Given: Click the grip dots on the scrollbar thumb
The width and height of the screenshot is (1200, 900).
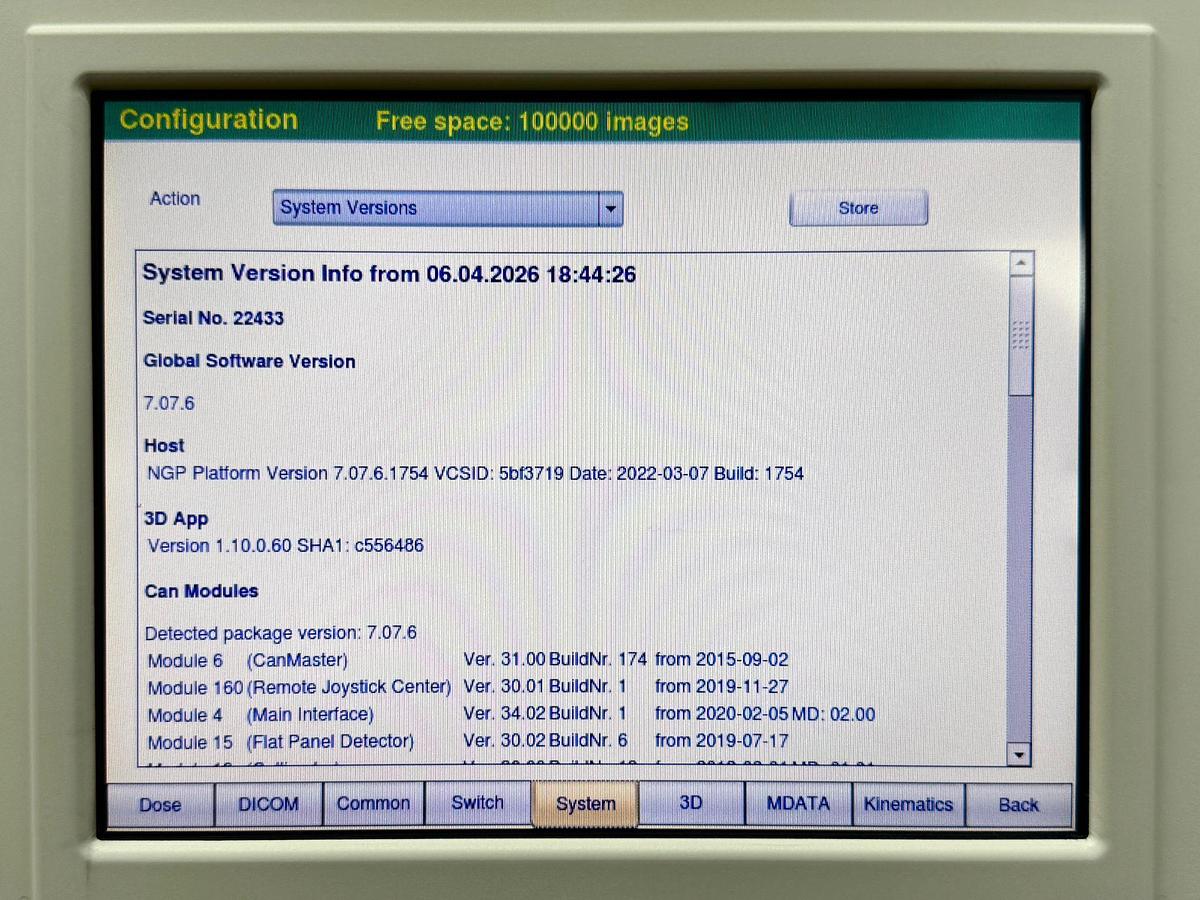Looking at the screenshot, I should coord(1021,331).
